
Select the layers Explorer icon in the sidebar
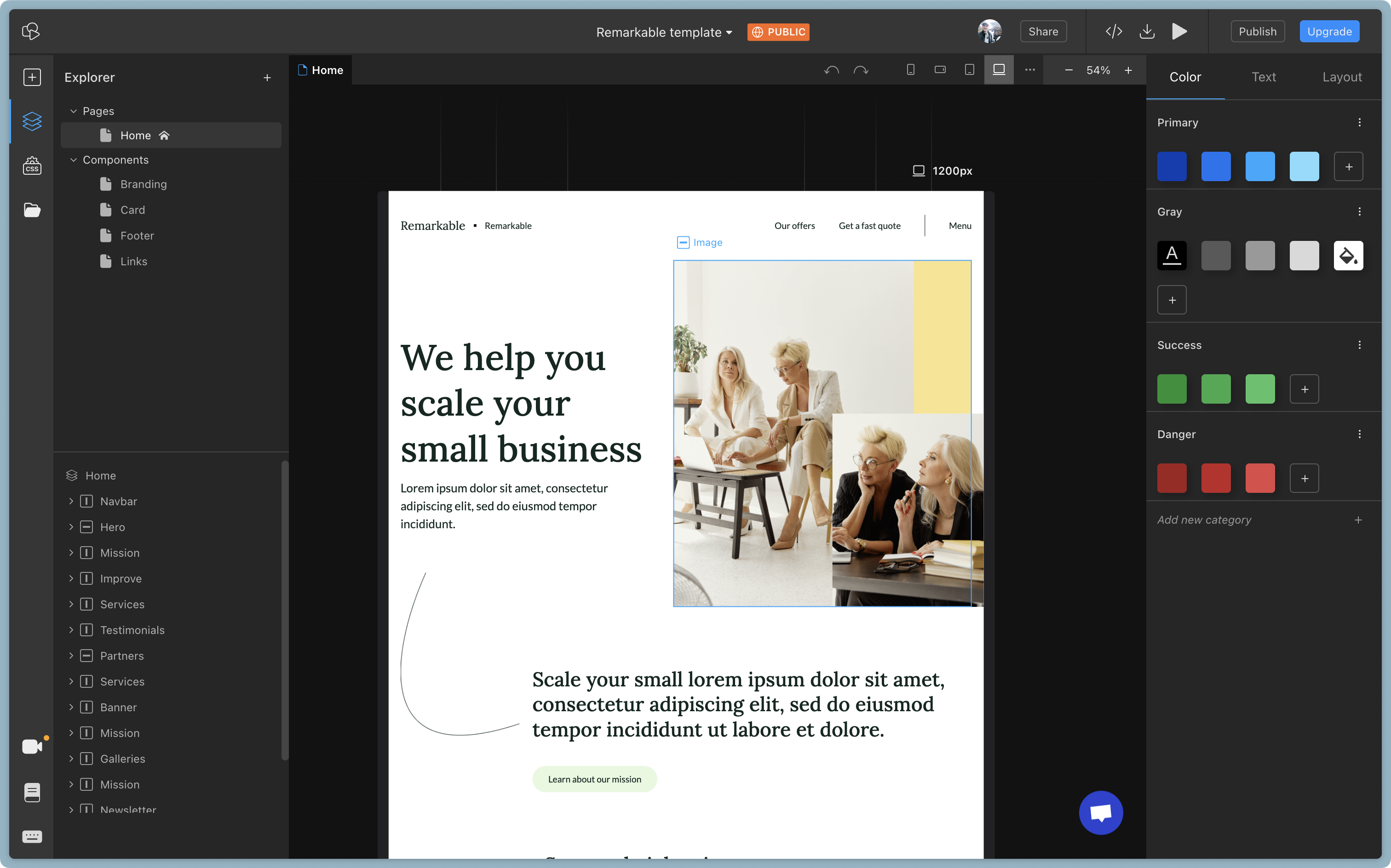pyautogui.click(x=32, y=121)
